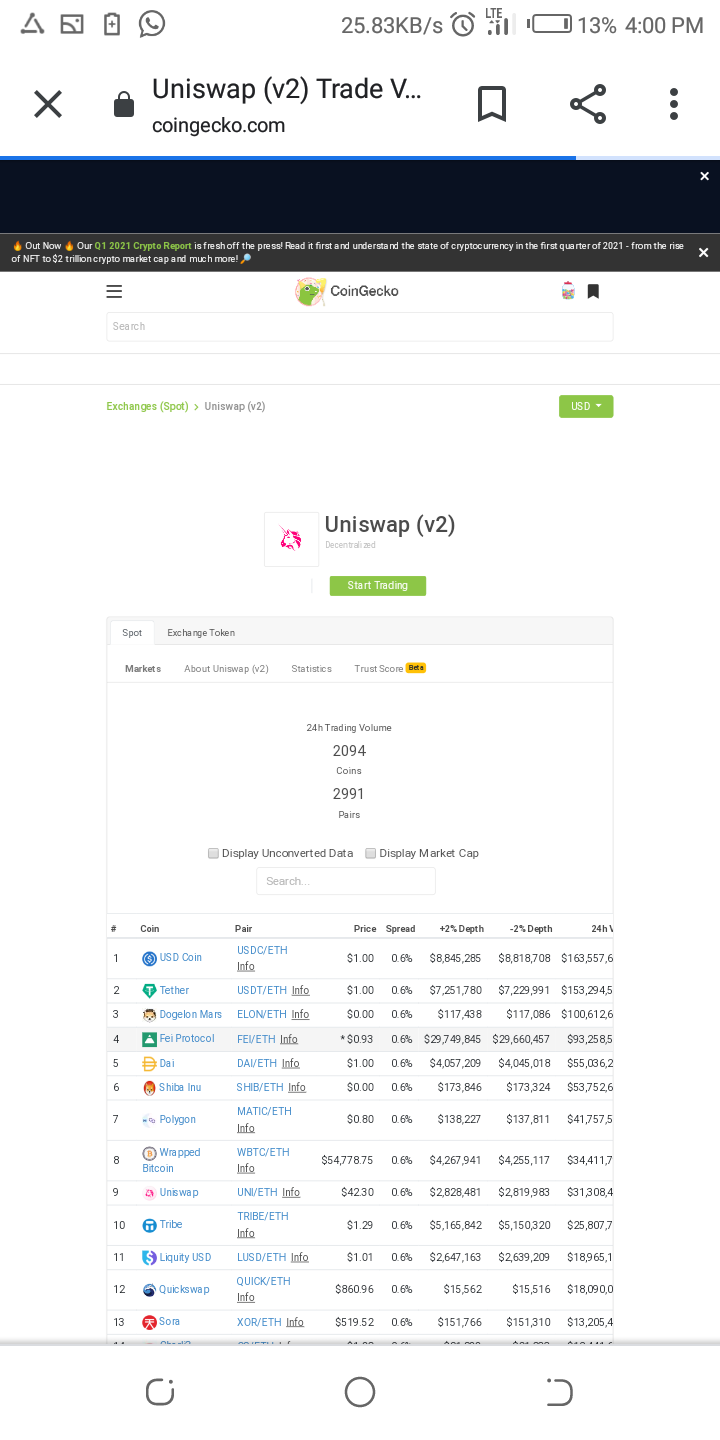This screenshot has width=720, height=1440.
Task: Click the markets table Search... field
Action: (x=346, y=881)
